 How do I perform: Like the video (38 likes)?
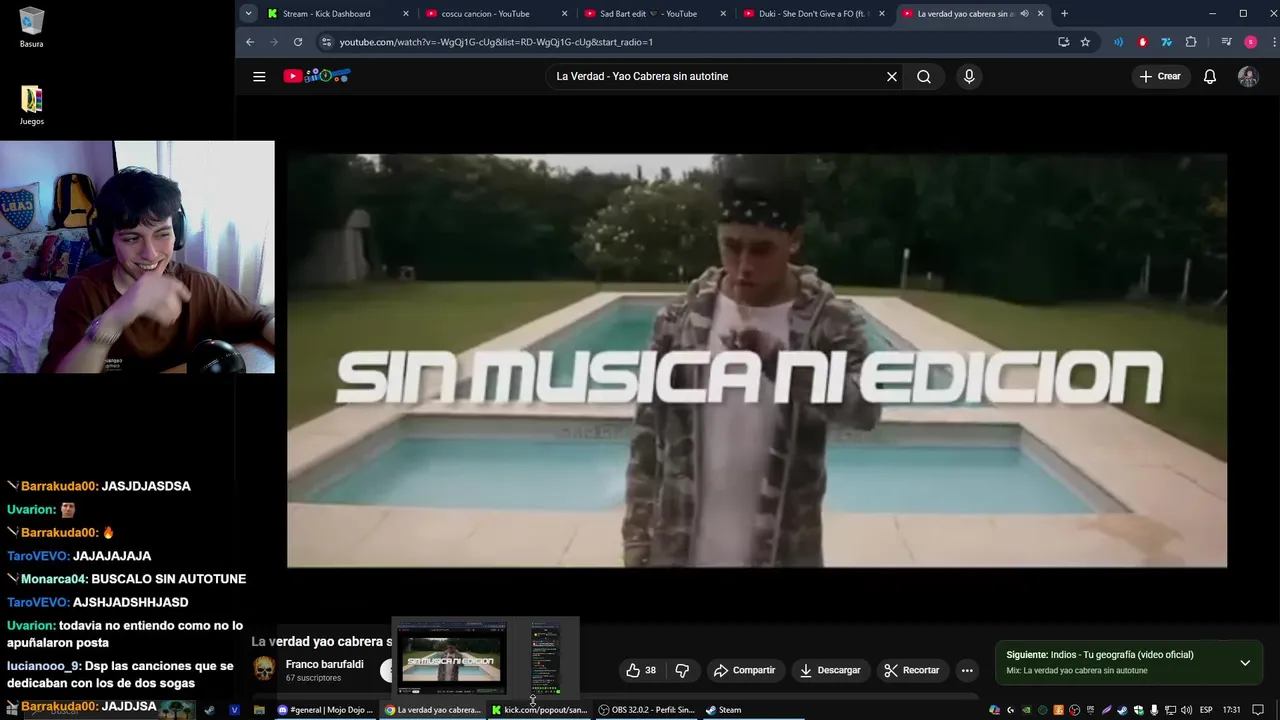click(x=641, y=670)
